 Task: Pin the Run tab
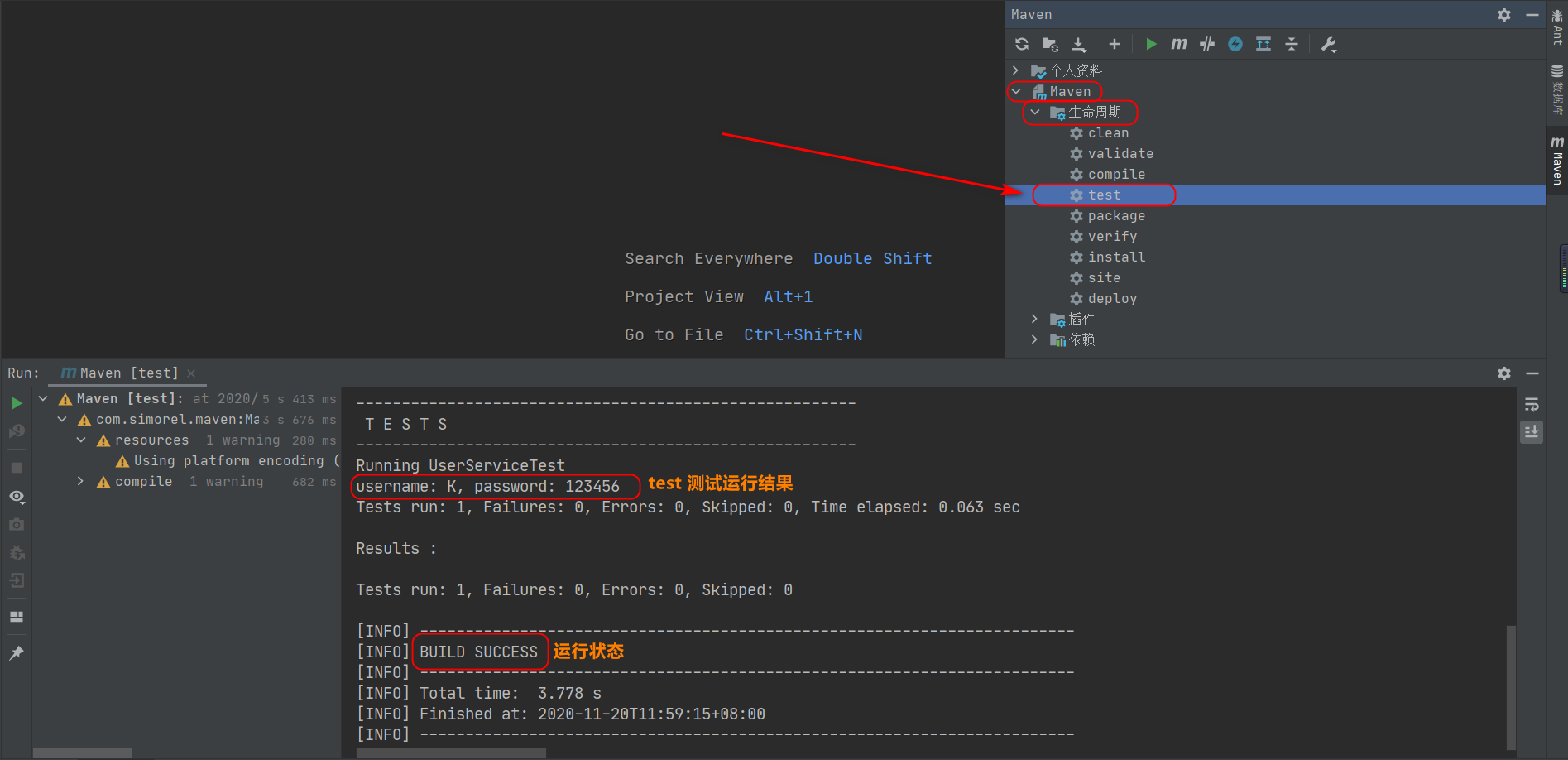tap(17, 653)
